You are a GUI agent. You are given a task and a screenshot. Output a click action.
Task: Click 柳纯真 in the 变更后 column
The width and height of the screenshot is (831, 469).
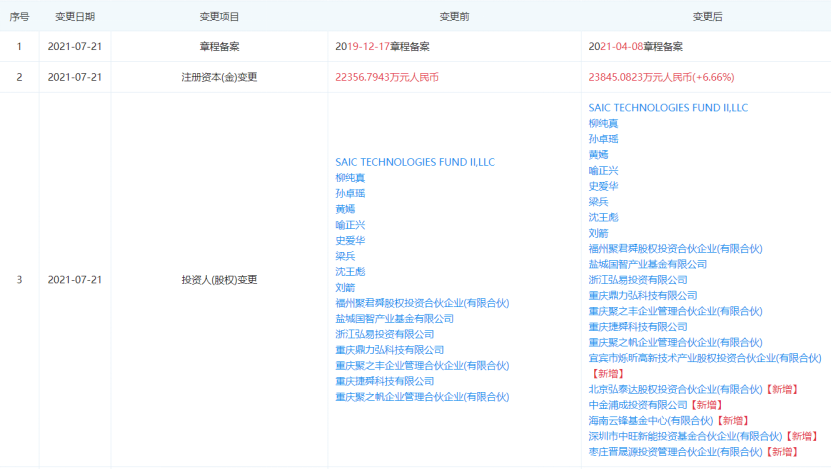(603, 123)
